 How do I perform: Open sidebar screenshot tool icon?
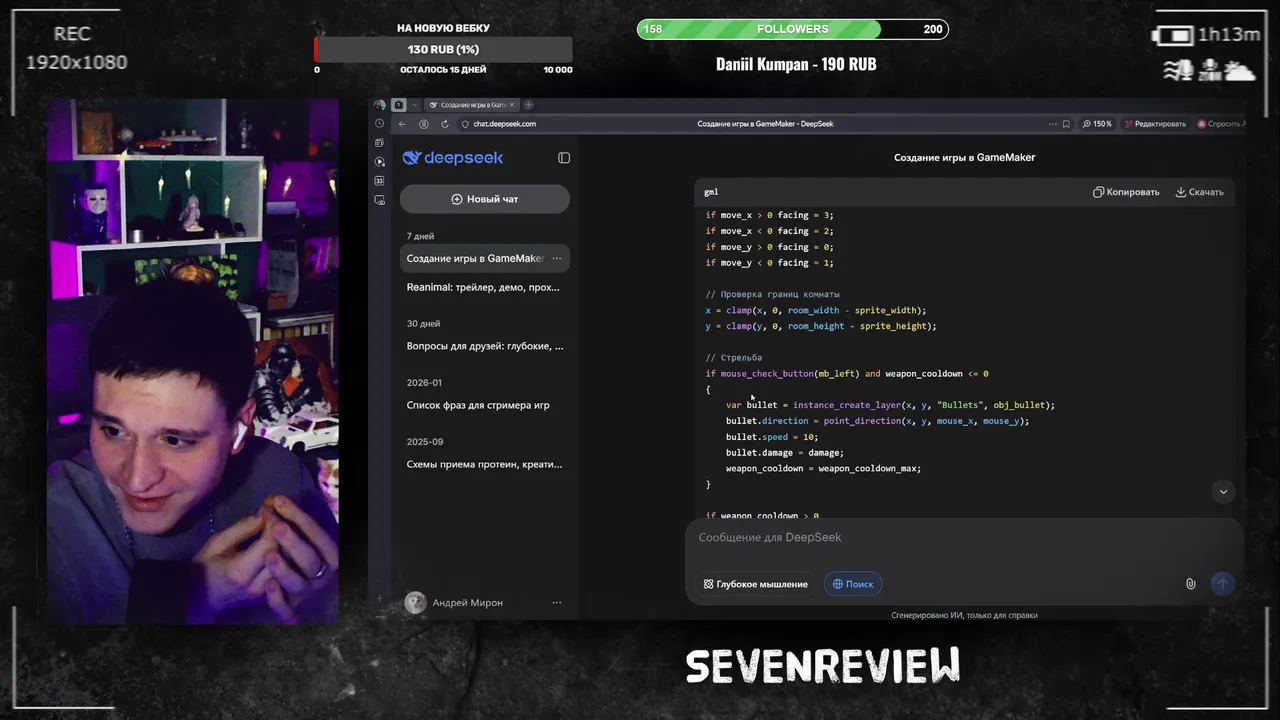(379, 200)
